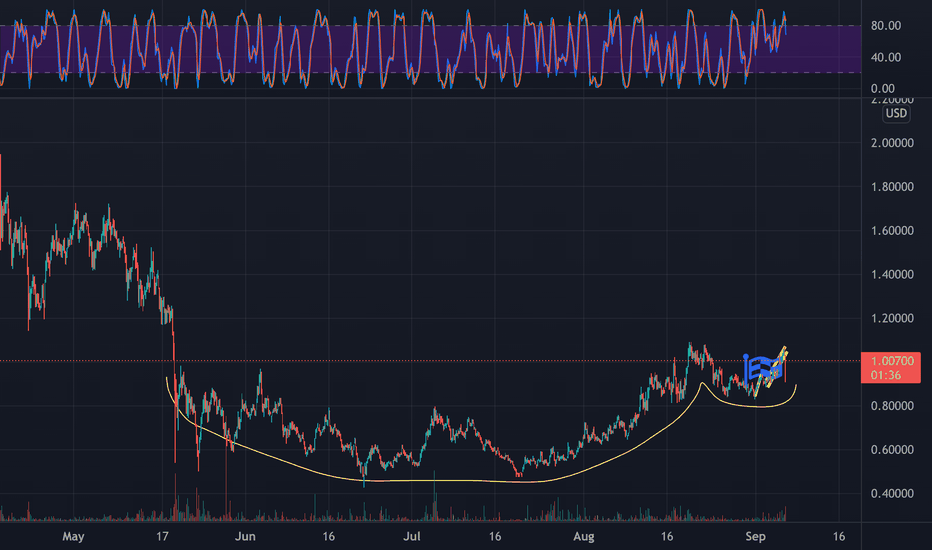Click the Jun label on time axis
This screenshot has width=932, height=550.
pos(245,536)
